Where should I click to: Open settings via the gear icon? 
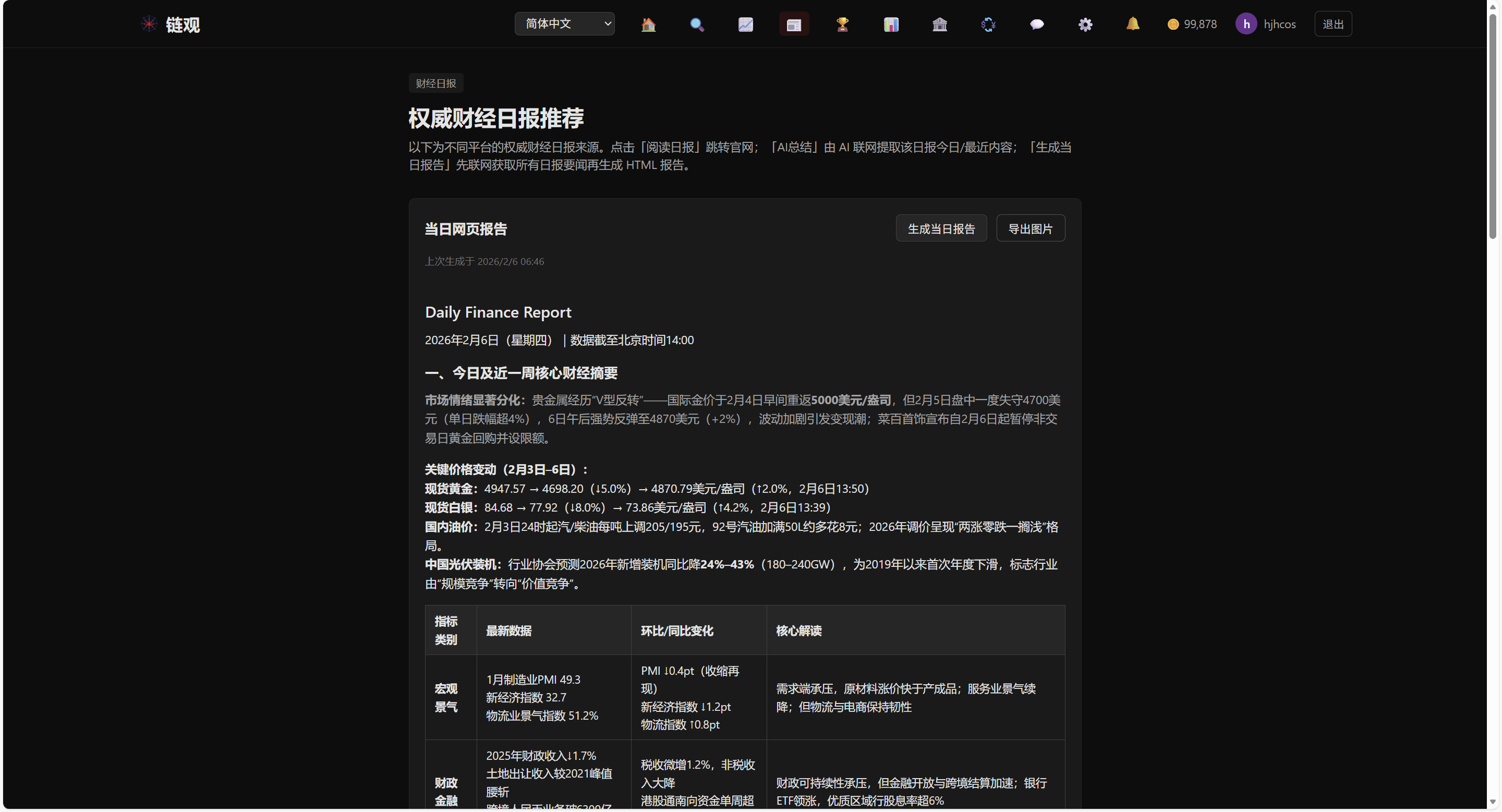pyautogui.click(x=1085, y=25)
